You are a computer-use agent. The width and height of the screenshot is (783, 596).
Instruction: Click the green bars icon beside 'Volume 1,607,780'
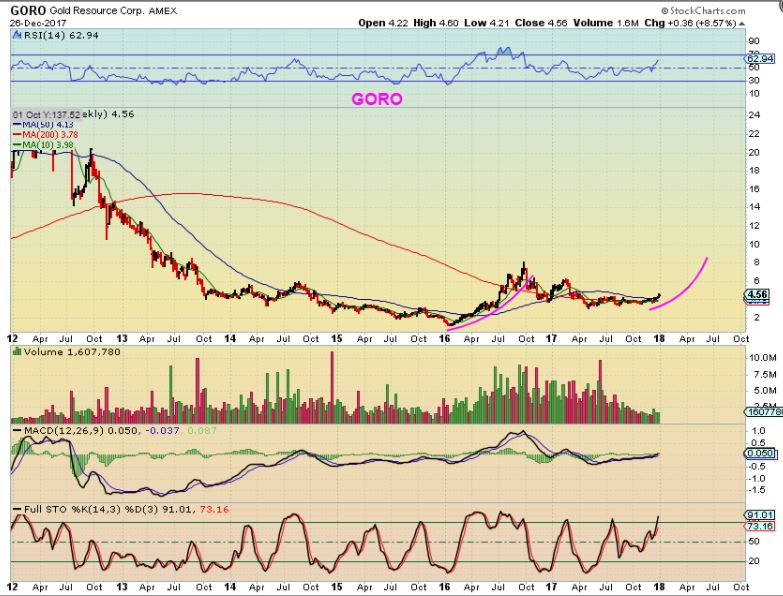pyautogui.click(x=17, y=352)
